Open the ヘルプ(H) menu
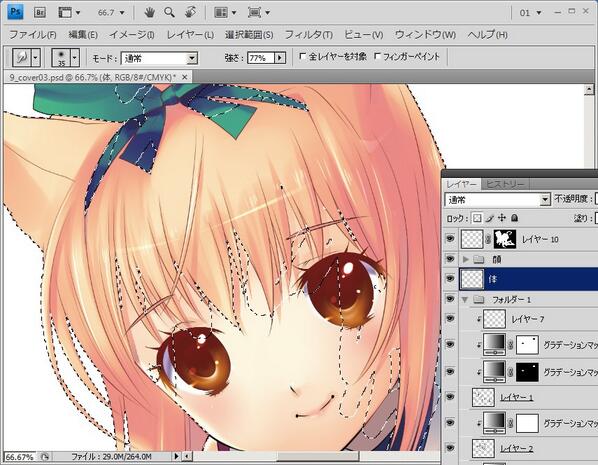598x465 pixels. (x=487, y=35)
